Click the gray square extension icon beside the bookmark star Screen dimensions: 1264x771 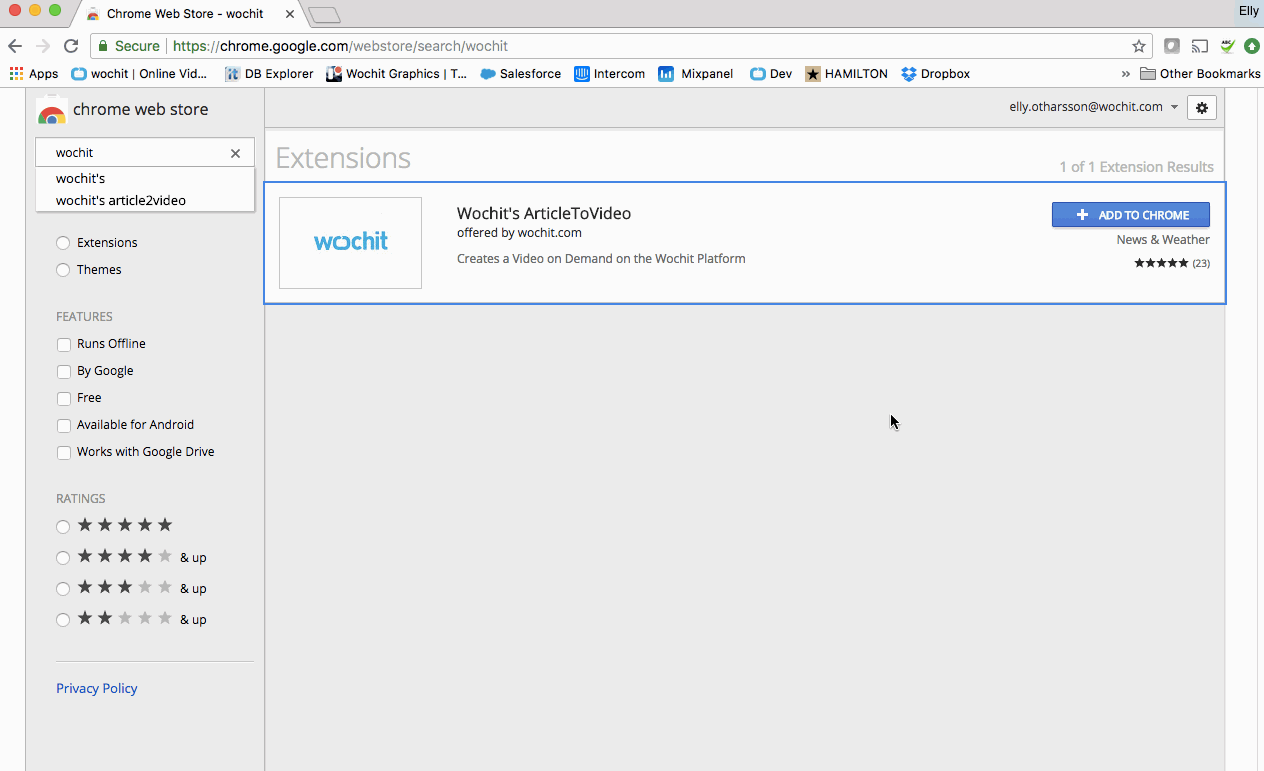tap(1172, 46)
